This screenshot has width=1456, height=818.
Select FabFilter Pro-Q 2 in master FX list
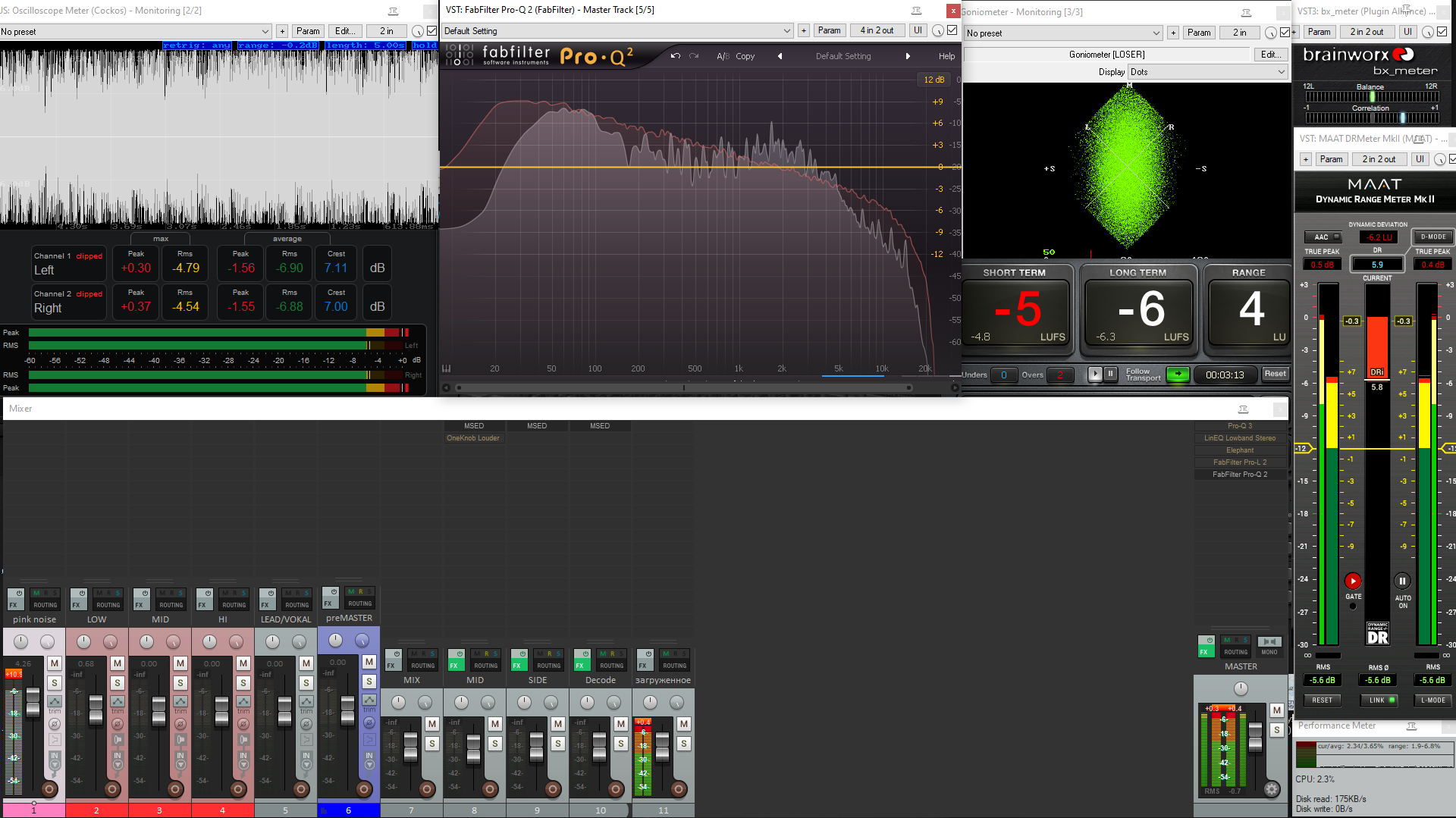point(1240,475)
